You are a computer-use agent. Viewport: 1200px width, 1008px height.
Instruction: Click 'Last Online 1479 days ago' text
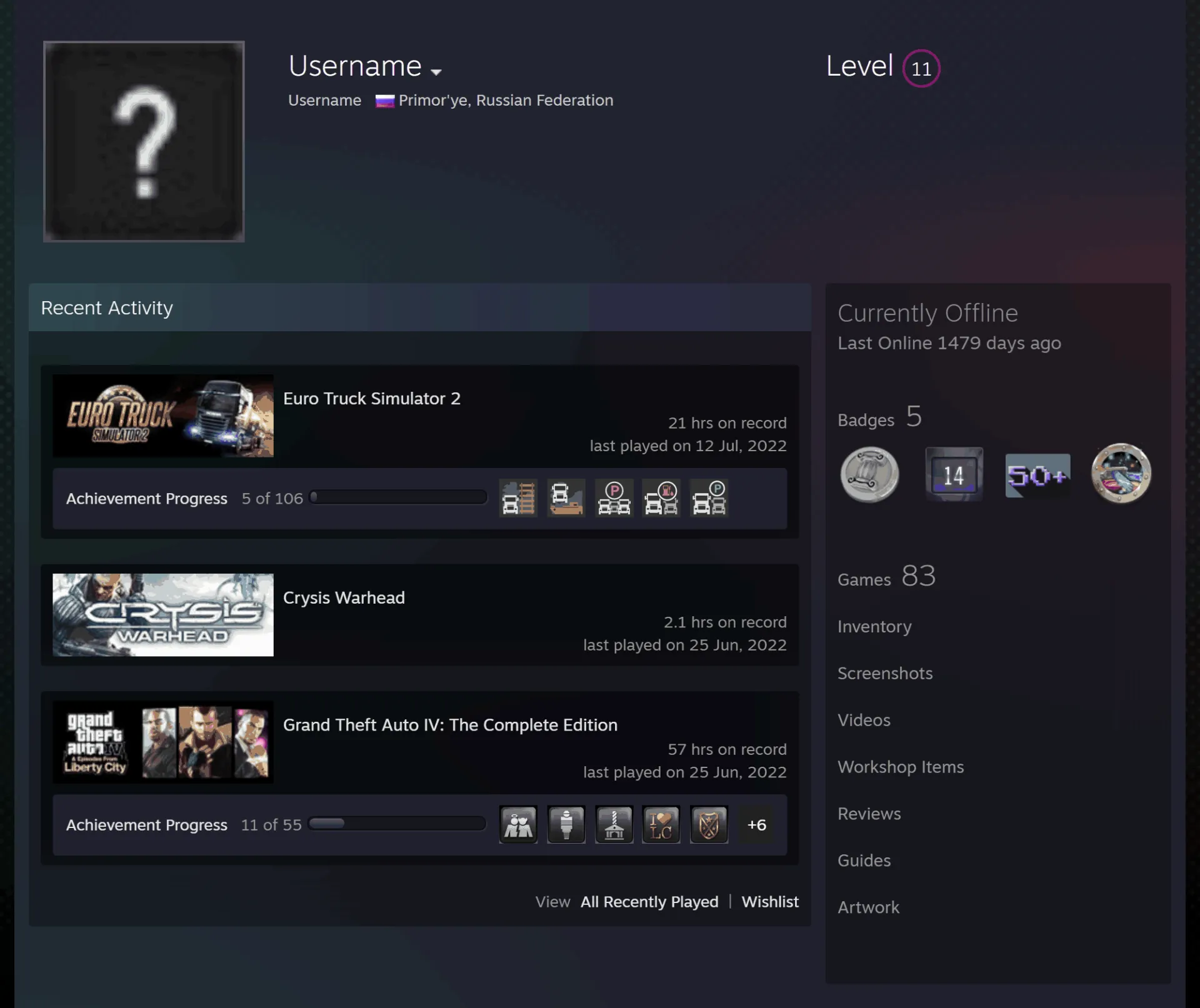(x=949, y=343)
